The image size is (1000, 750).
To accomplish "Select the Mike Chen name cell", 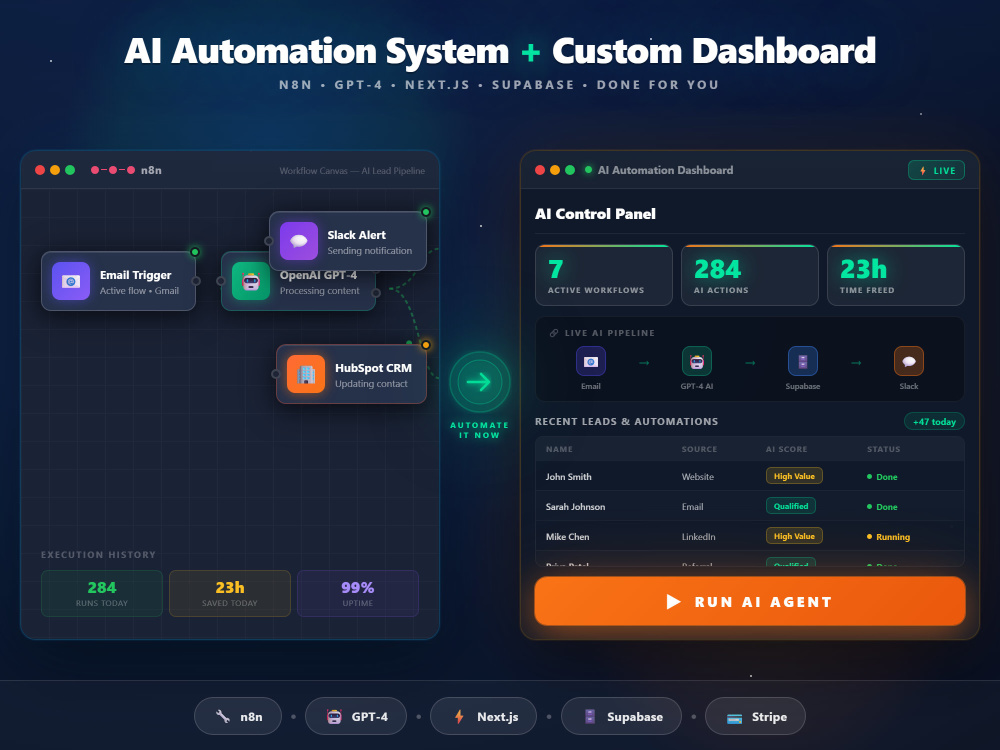I will (567, 536).
